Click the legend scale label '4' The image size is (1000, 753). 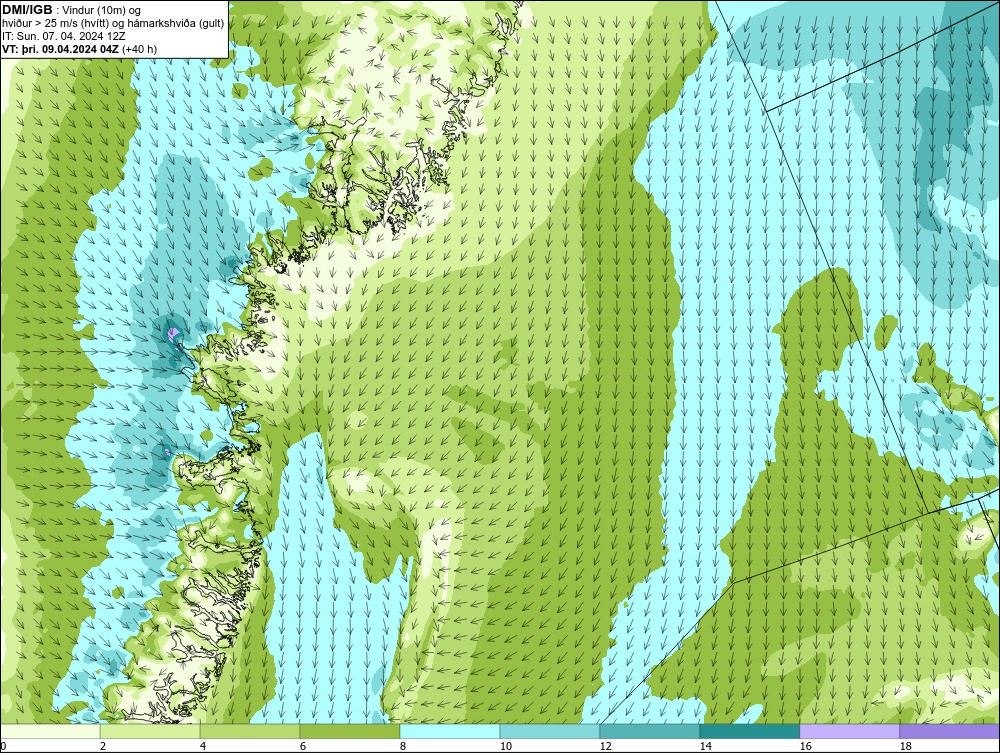coord(203,746)
